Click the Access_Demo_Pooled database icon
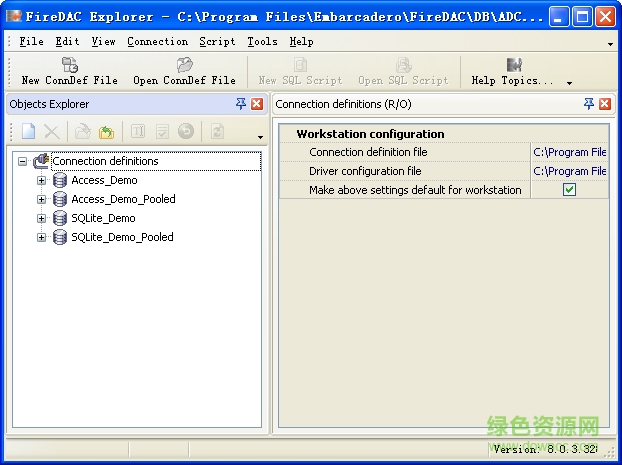 click(60, 199)
